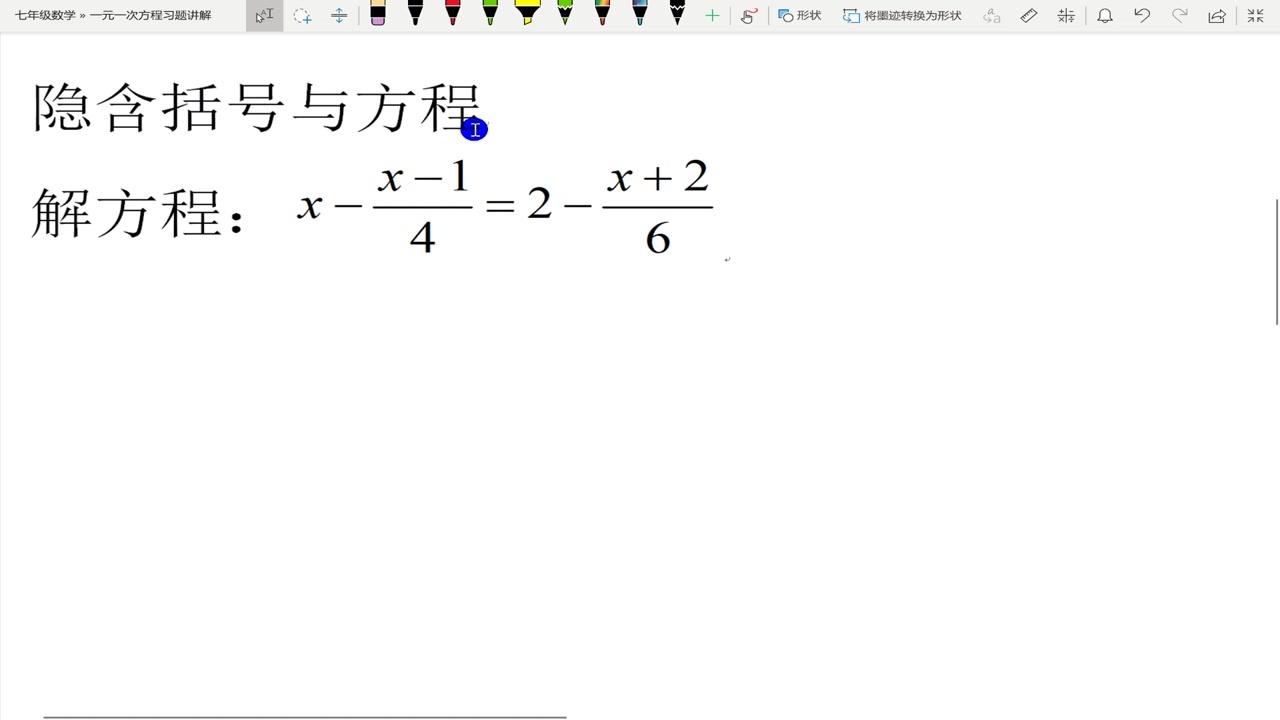Open notifications bell

[1105, 16]
